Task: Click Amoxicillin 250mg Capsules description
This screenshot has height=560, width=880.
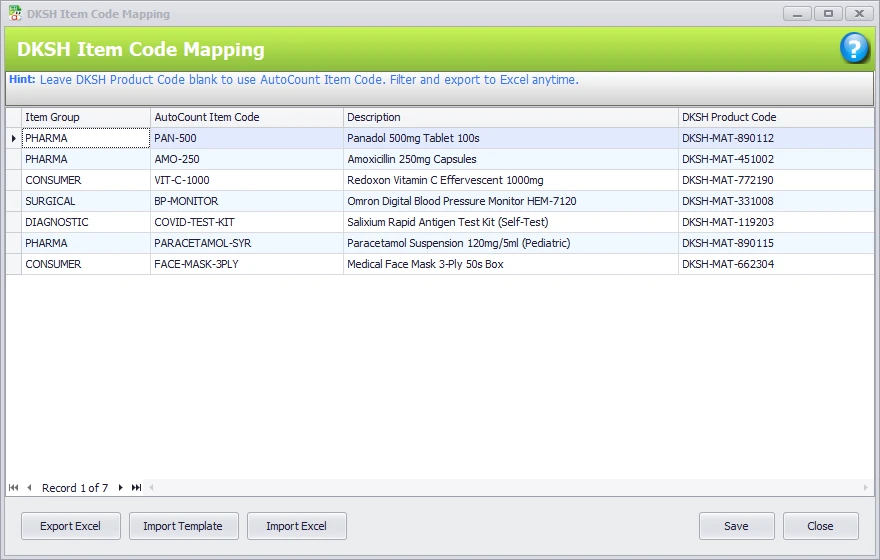Action: pos(511,159)
